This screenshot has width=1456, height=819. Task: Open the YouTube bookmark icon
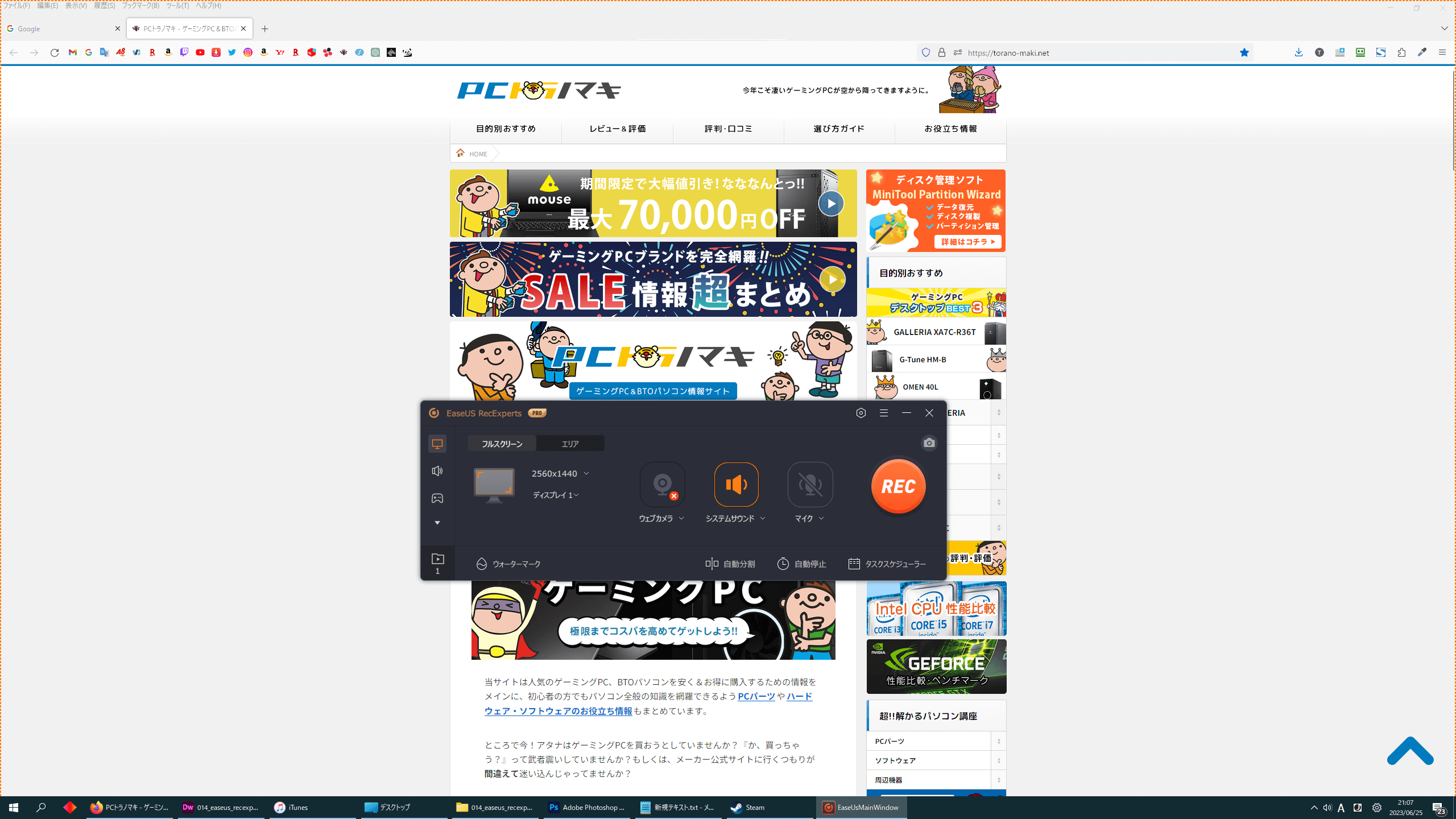[x=200, y=52]
